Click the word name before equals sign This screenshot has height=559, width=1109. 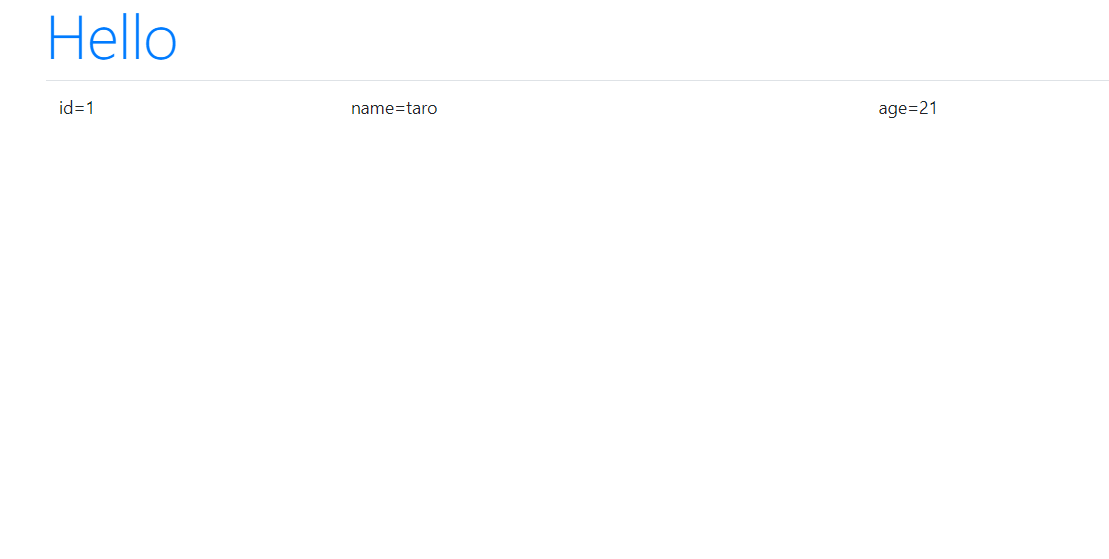coord(372,110)
